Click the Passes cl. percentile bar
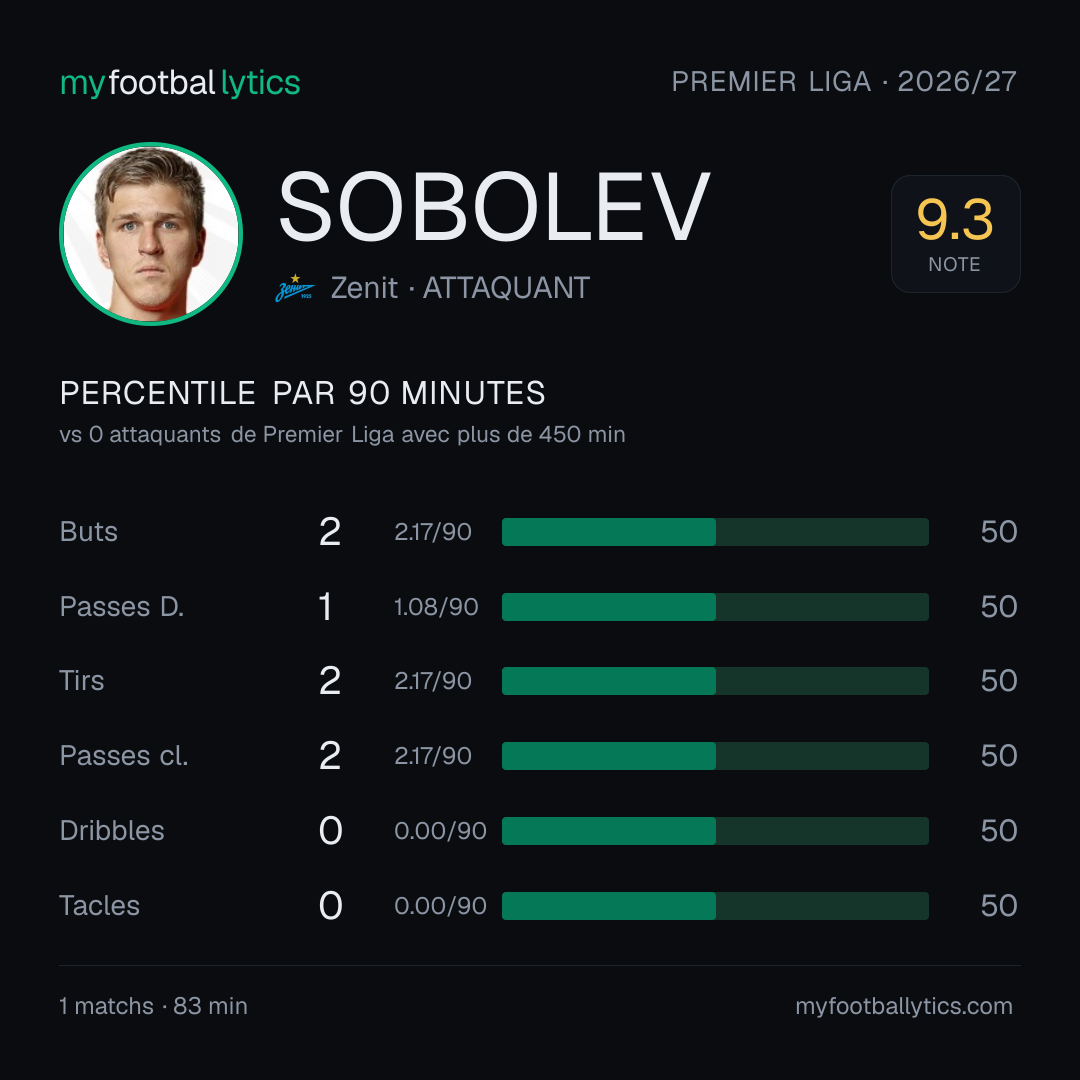Viewport: 1080px width, 1080px height. [715, 756]
